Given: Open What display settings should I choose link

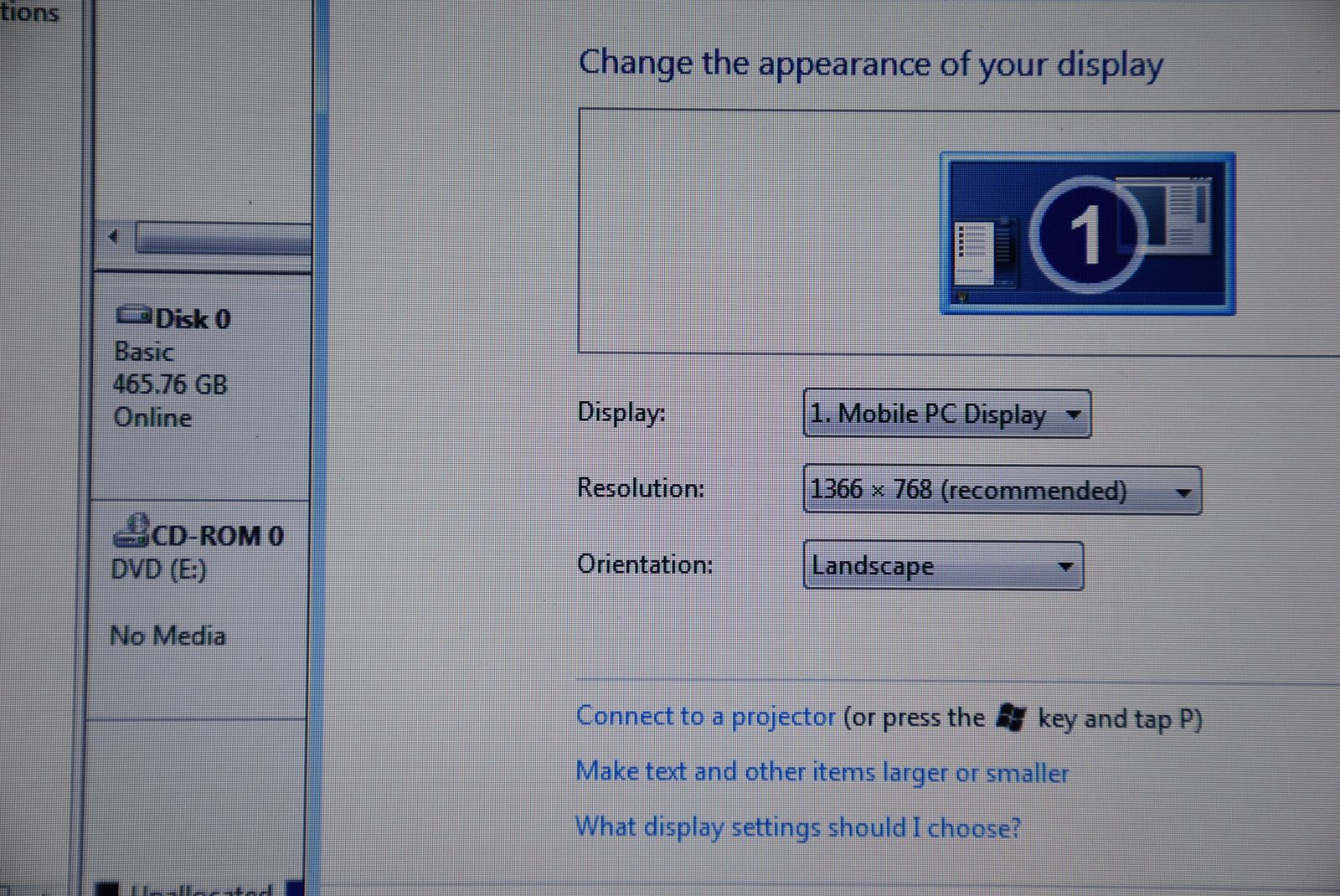Looking at the screenshot, I should tap(797, 827).
